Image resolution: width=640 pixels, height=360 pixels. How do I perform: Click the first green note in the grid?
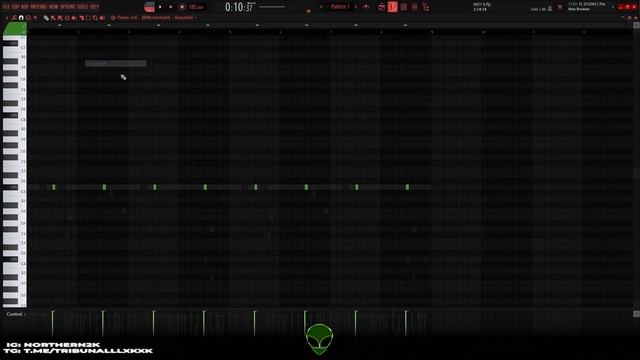[53, 187]
